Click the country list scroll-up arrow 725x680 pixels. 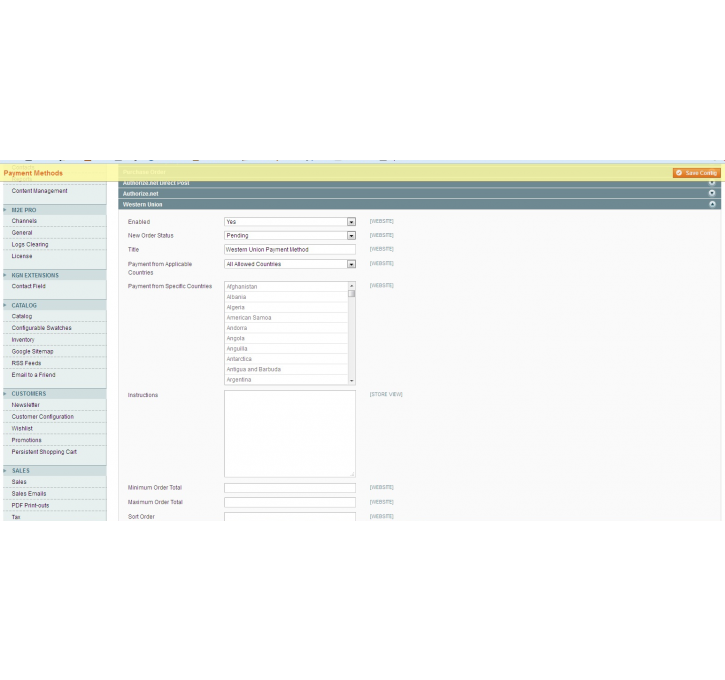(351, 286)
